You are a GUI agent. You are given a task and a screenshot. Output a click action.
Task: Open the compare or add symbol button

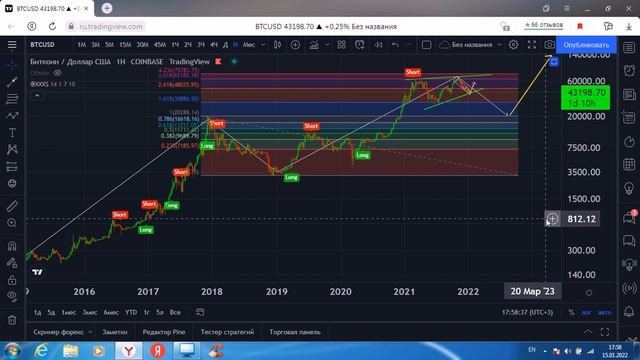pyautogui.click(x=295, y=45)
